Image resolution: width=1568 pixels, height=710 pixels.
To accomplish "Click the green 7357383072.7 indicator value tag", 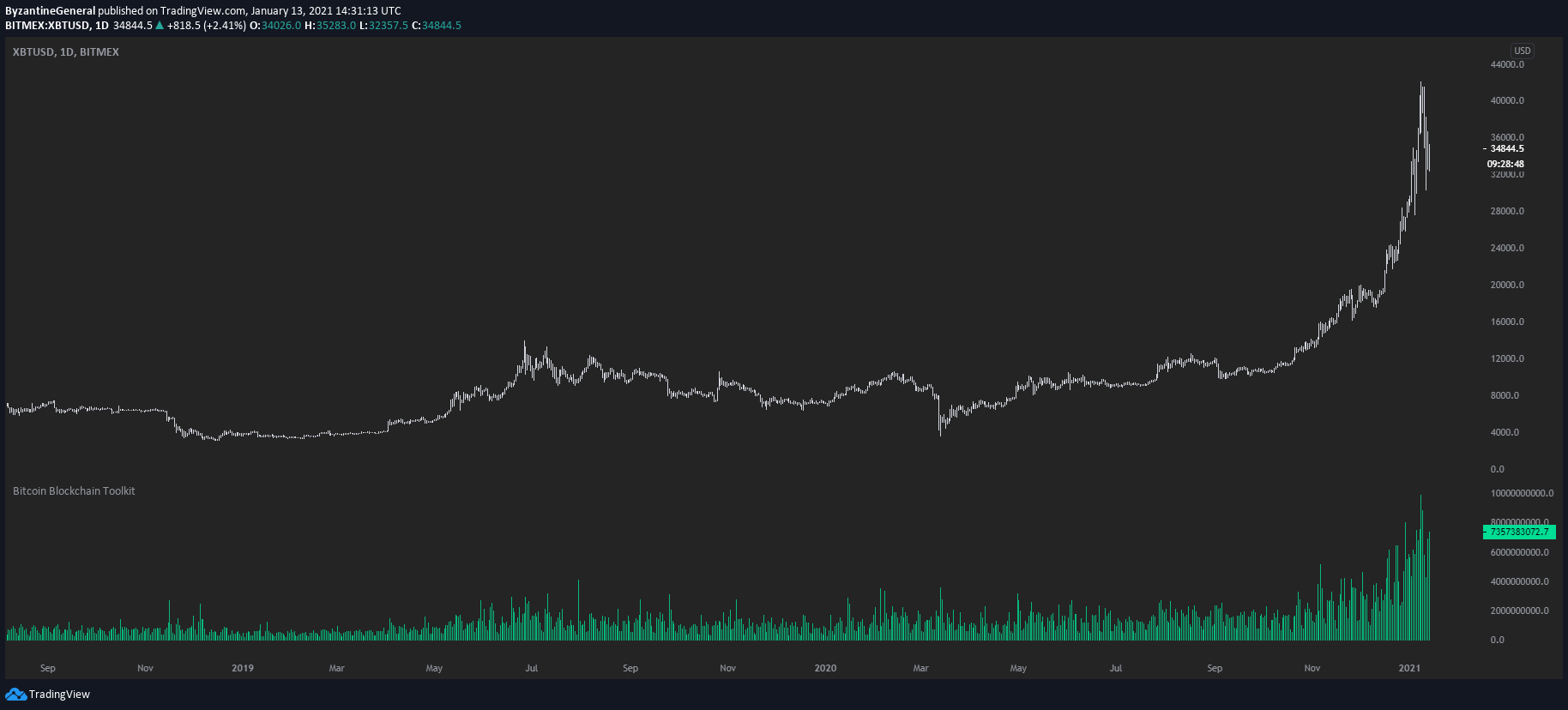I will pyautogui.click(x=1519, y=532).
